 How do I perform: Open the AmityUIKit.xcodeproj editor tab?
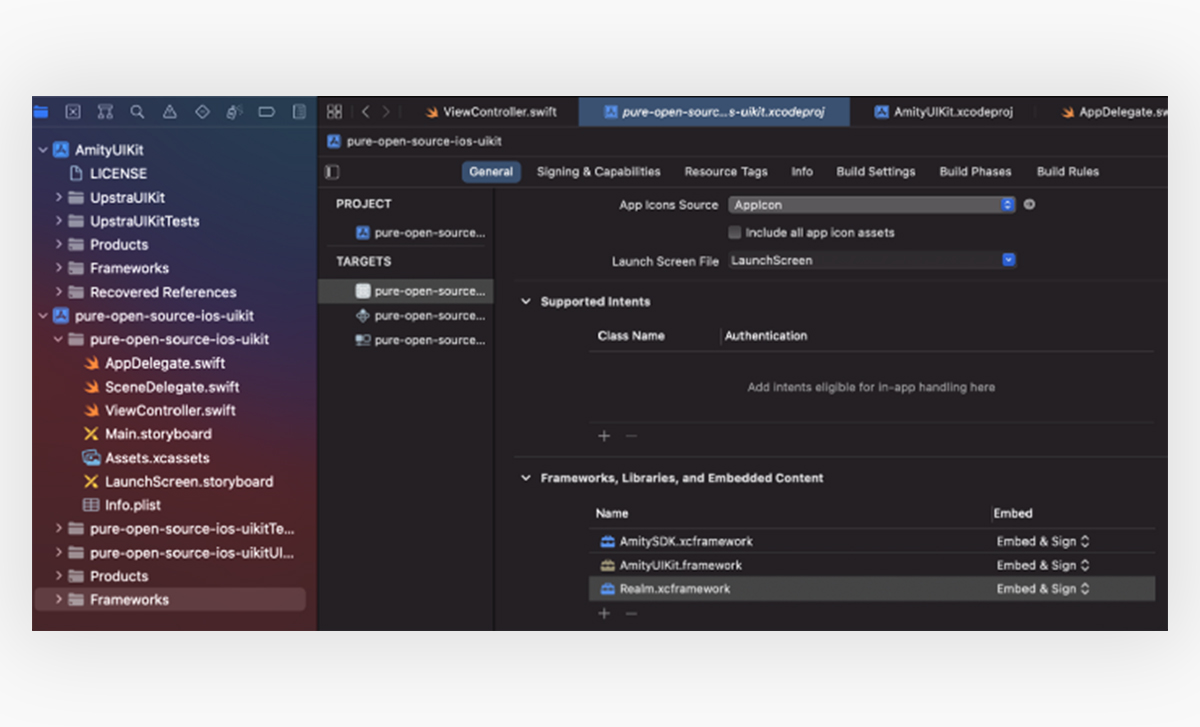943,112
